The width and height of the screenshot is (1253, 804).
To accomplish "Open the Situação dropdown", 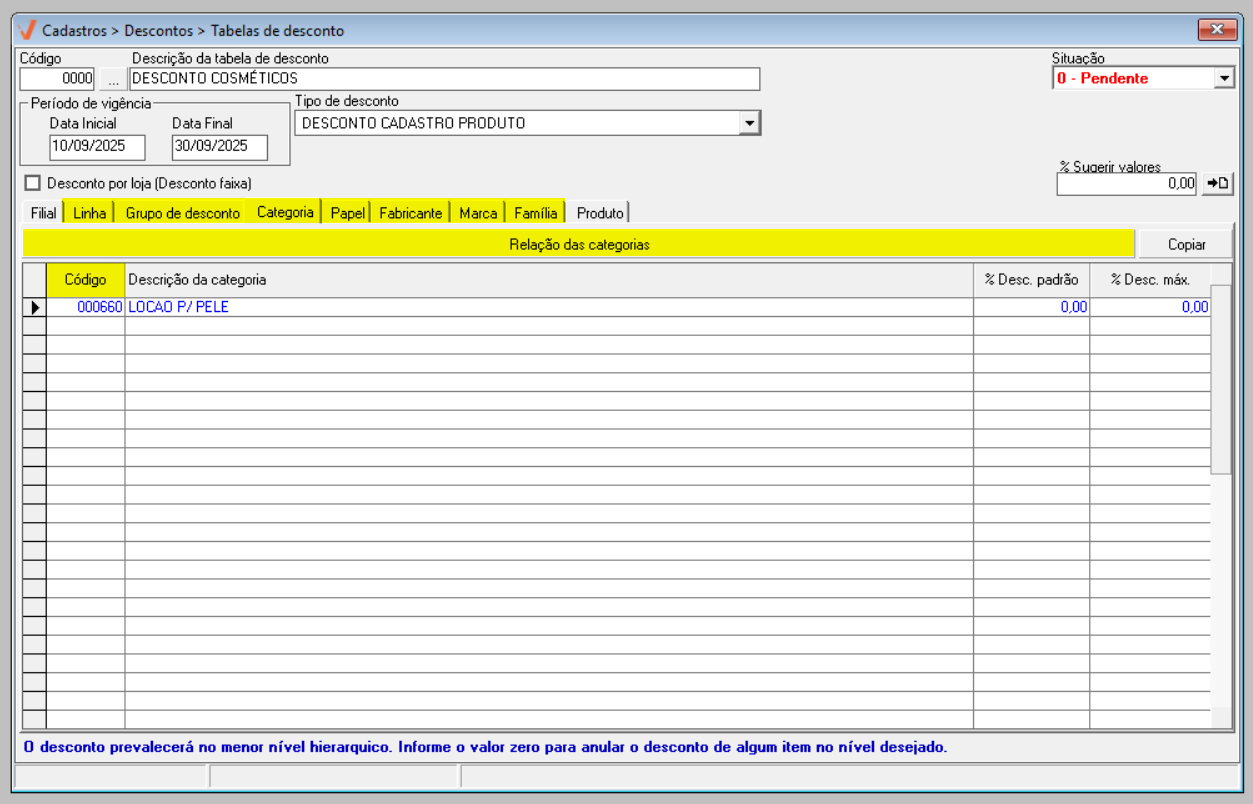I will coord(1224,78).
